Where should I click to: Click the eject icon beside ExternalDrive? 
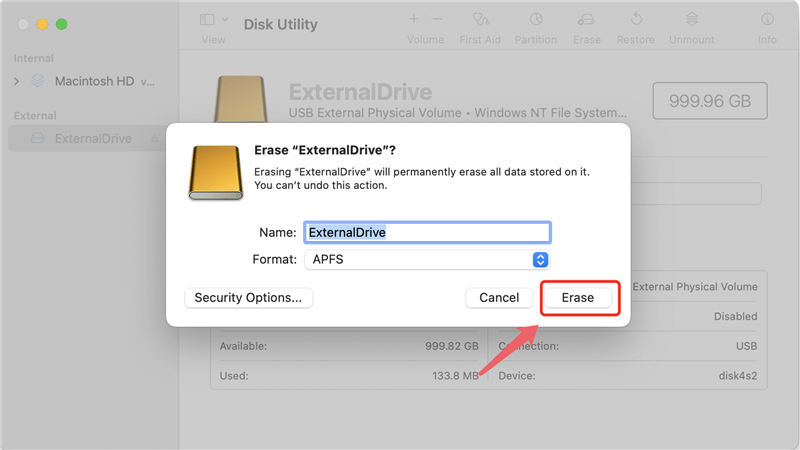click(153, 139)
